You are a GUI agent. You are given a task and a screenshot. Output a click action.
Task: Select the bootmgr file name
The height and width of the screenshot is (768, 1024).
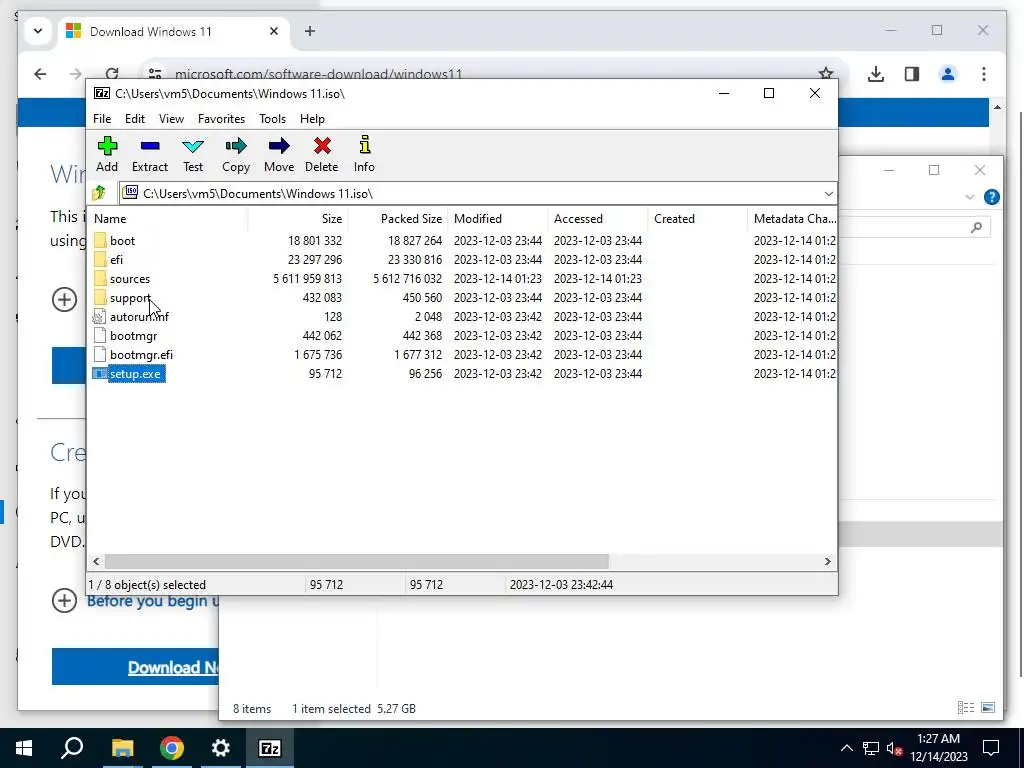pos(133,336)
